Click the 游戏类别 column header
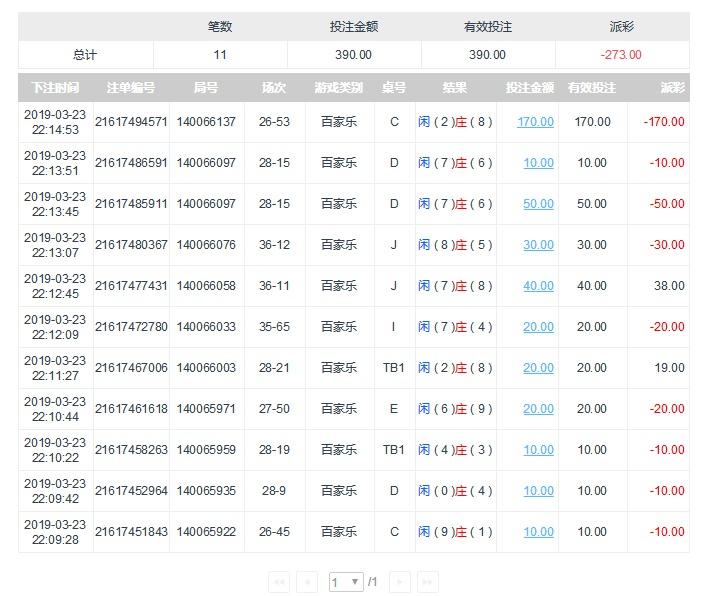 pyautogui.click(x=339, y=87)
